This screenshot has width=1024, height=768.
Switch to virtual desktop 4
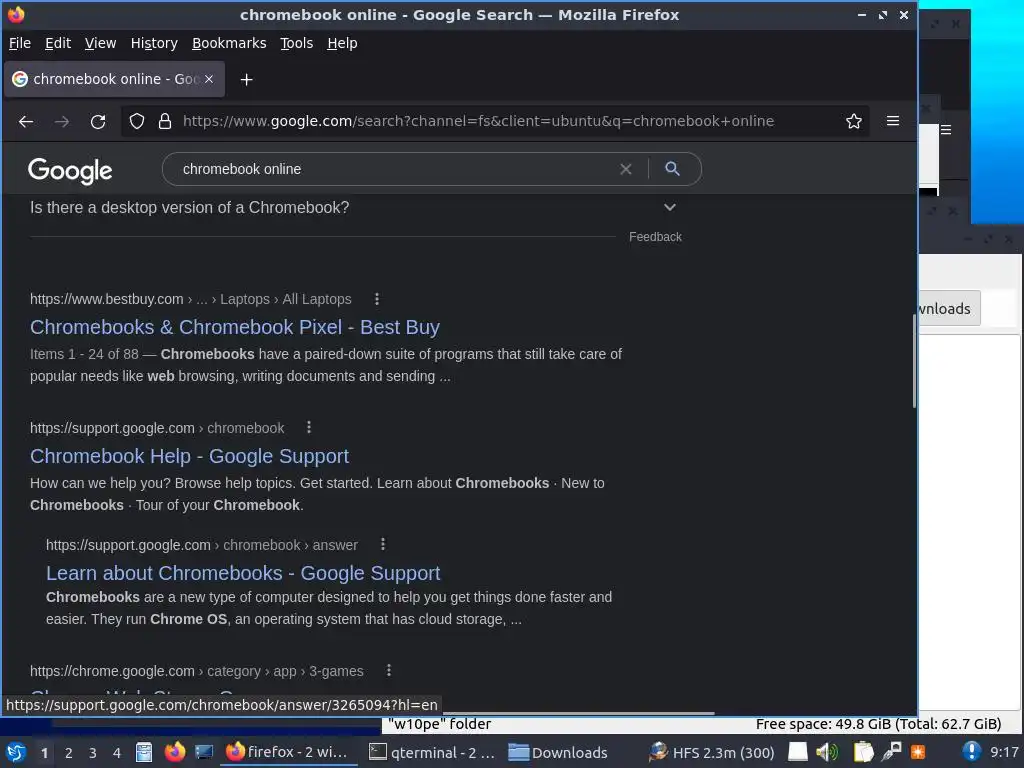click(x=117, y=753)
